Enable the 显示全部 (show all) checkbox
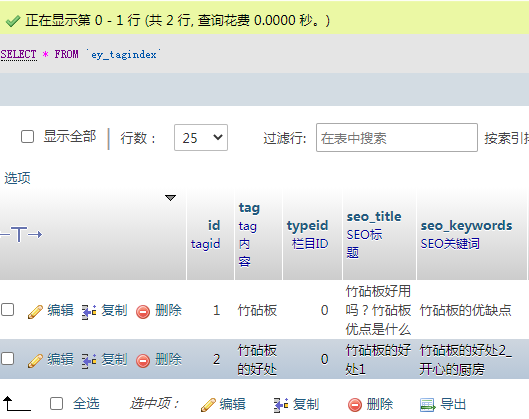The image size is (529, 419). point(27,137)
